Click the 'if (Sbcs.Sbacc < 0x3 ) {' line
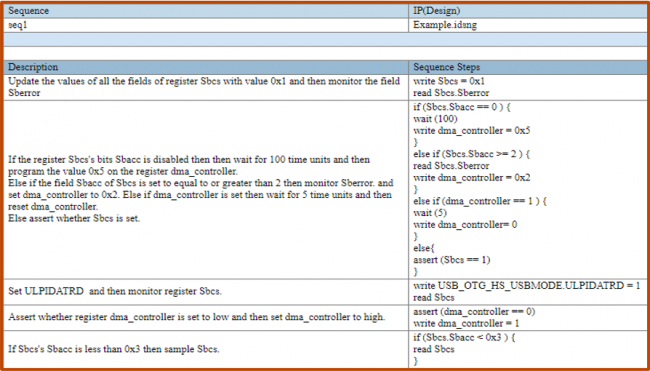Viewport: 650px width, 371px height. (x=464, y=337)
